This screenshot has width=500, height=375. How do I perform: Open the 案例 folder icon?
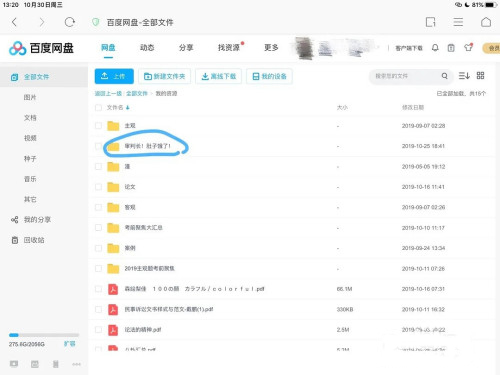113,248
